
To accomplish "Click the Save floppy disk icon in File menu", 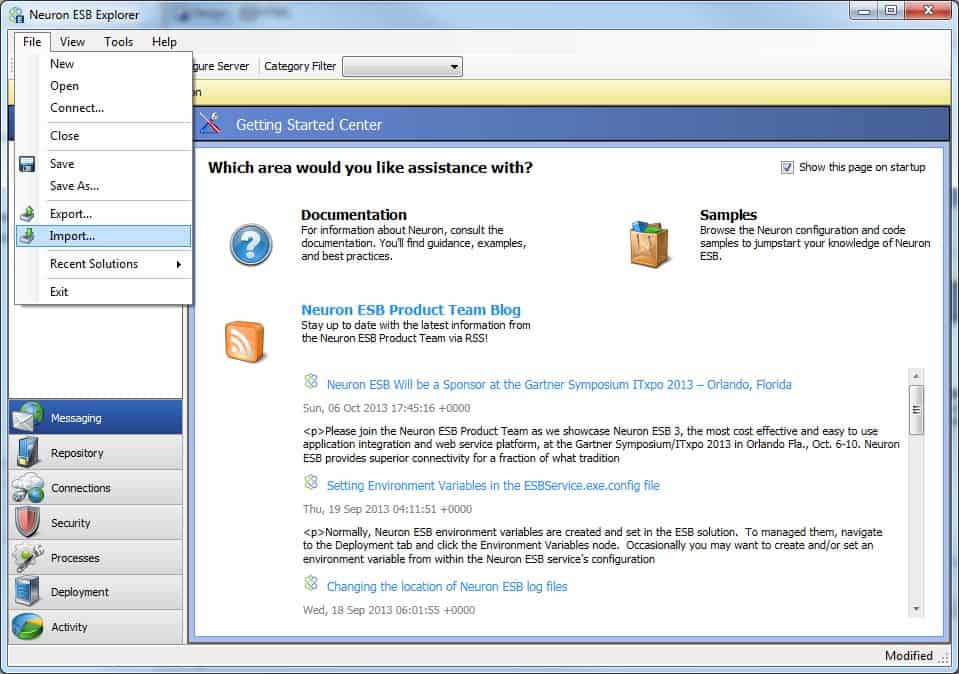I will tap(27, 164).
